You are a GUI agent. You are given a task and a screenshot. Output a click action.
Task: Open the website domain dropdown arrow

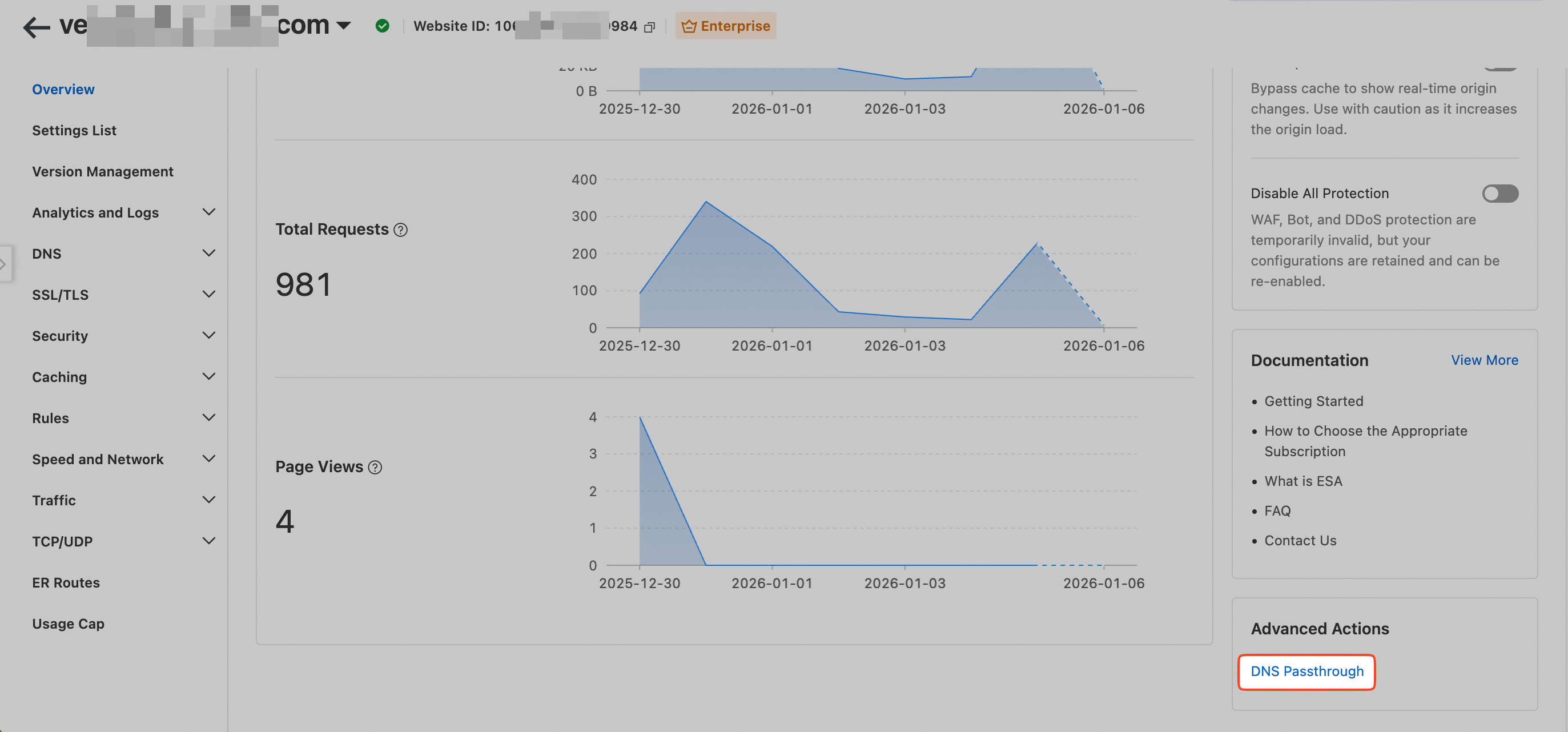coord(344,26)
